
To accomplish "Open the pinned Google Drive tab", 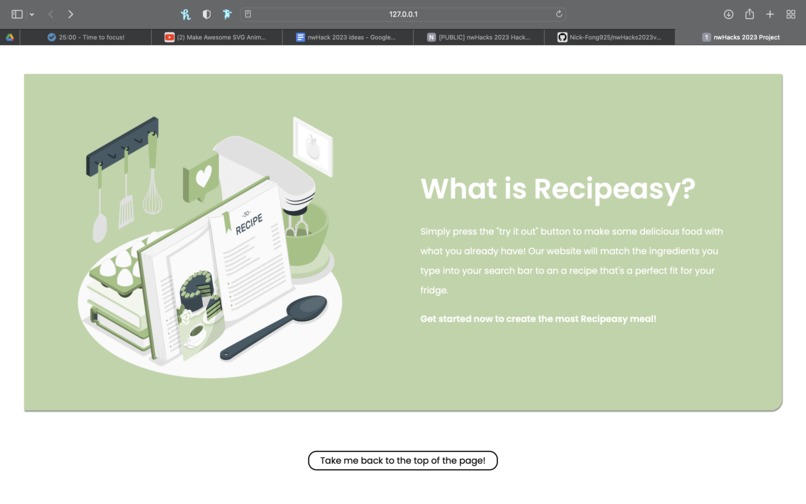I will (x=10, y=37).
